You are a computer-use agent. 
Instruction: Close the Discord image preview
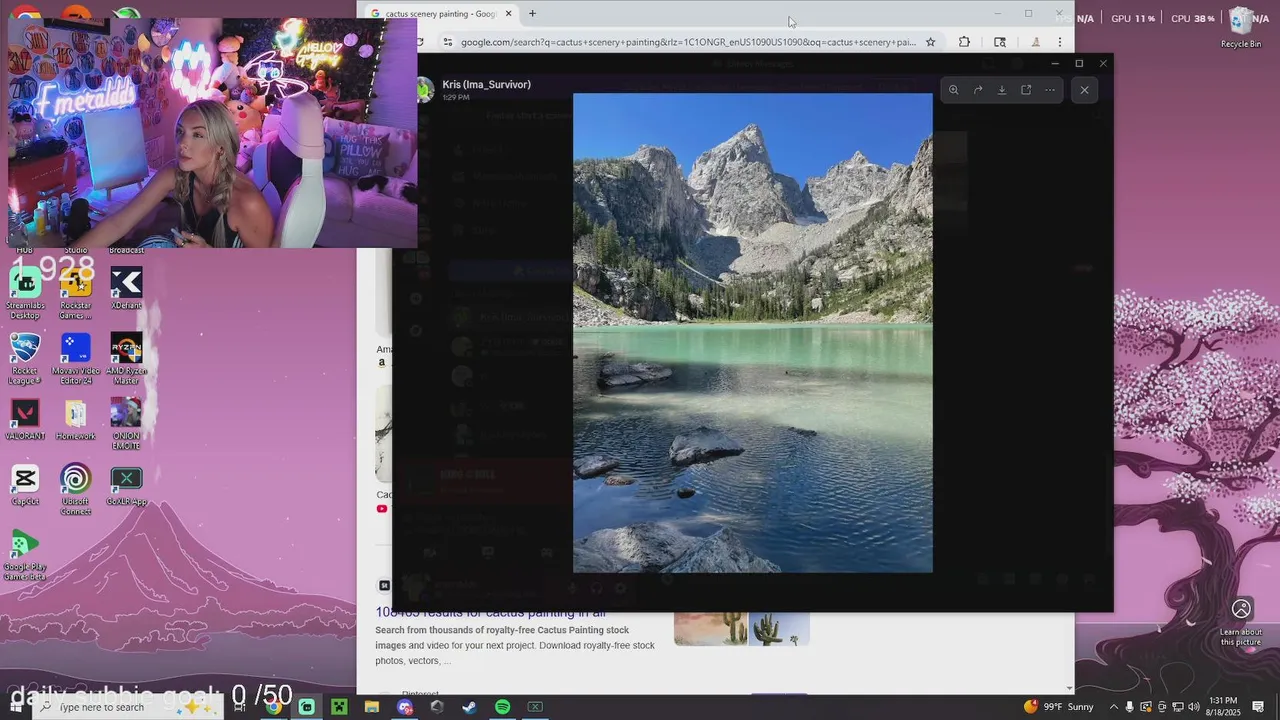coord(1084,90)
